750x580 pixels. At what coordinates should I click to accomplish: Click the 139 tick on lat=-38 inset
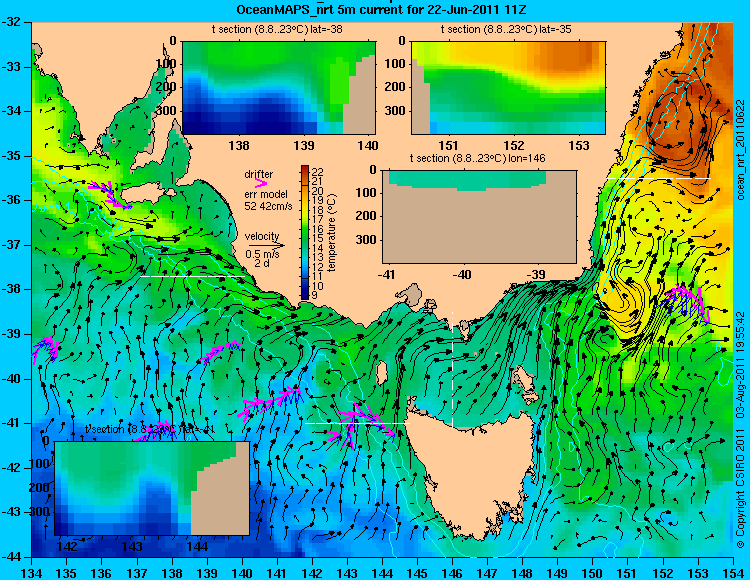(304, 145)
